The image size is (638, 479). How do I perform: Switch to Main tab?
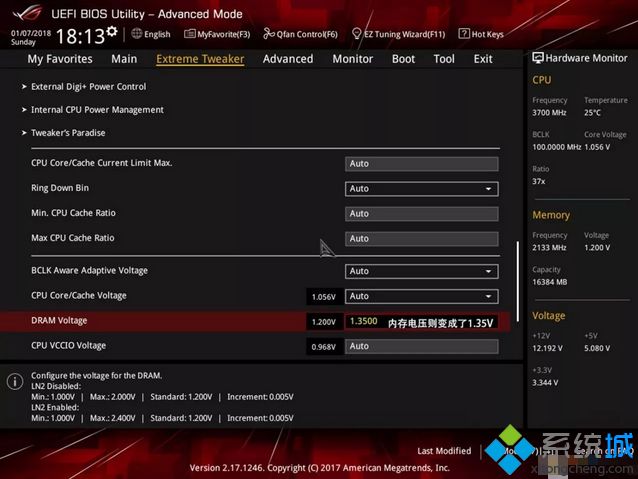tap(124, 59)
